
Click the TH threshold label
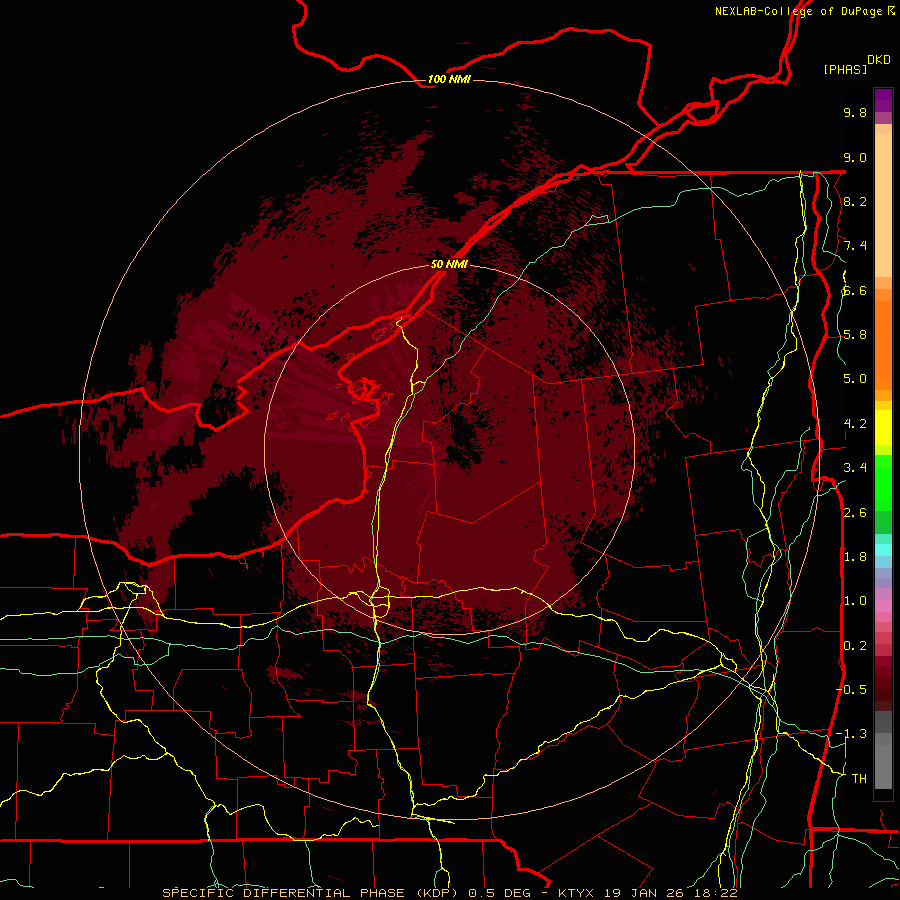[859, 779]
